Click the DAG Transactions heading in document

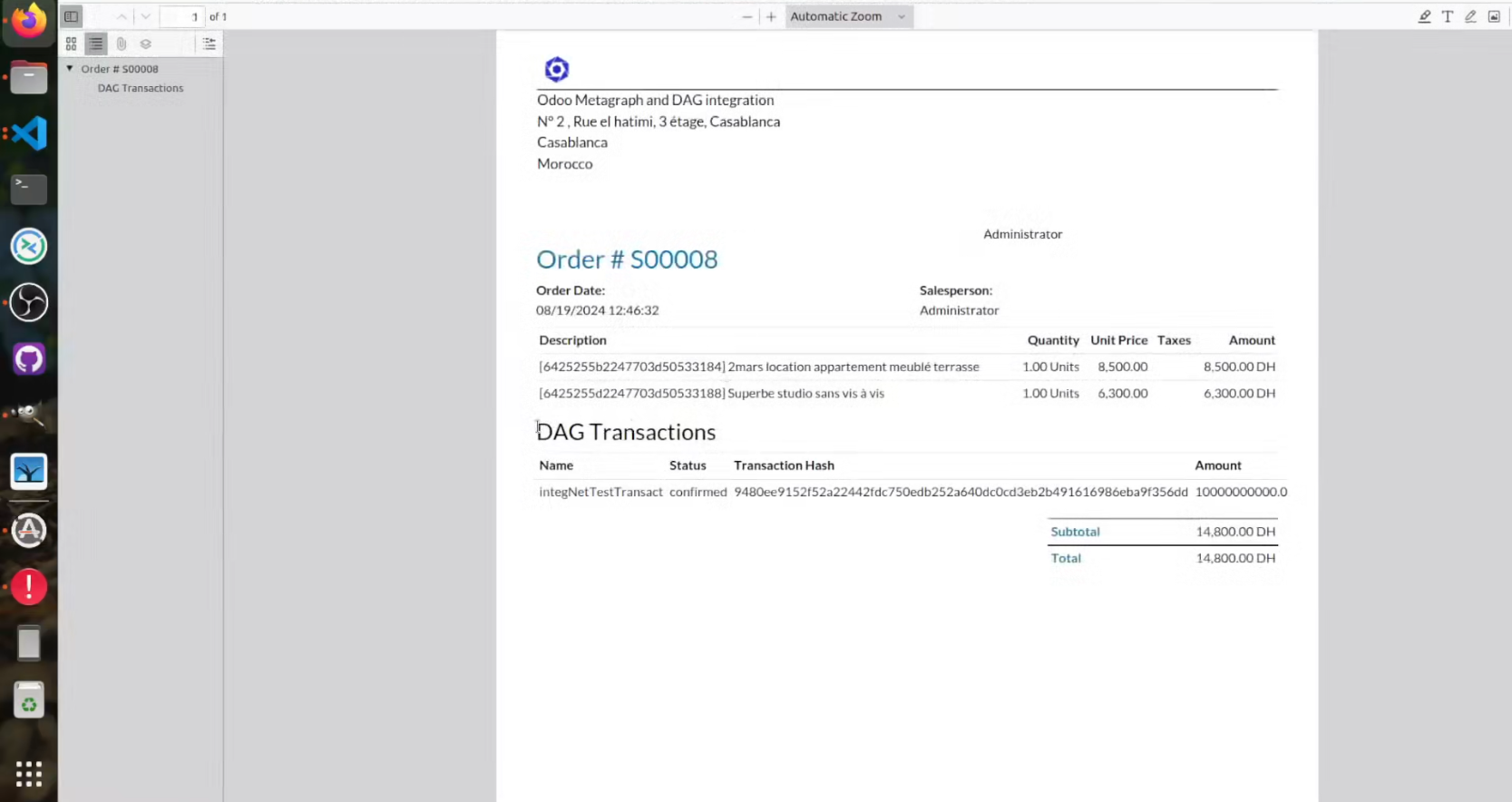[626, 432]
